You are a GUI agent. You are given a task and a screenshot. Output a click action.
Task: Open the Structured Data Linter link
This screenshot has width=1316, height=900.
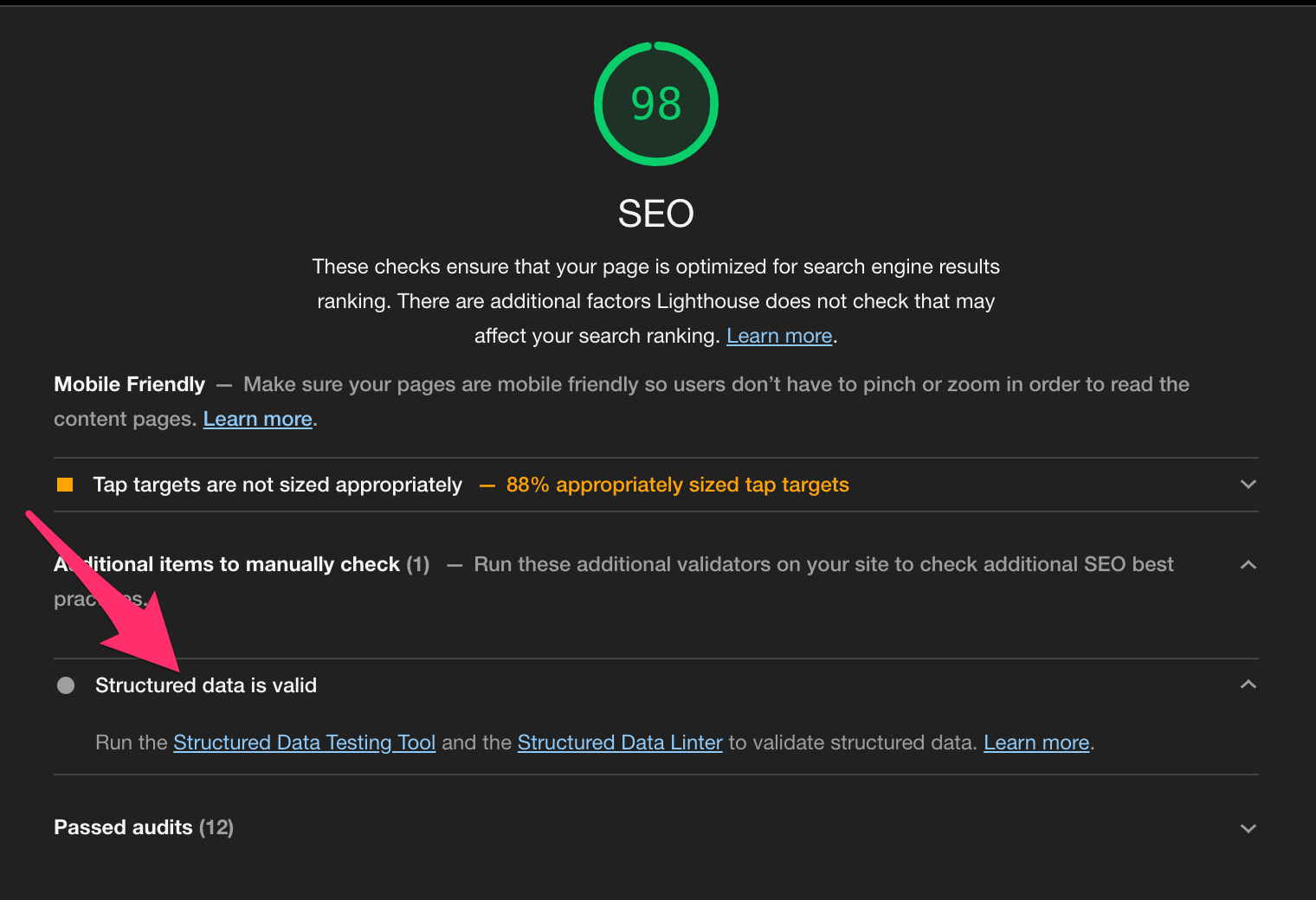620,742
